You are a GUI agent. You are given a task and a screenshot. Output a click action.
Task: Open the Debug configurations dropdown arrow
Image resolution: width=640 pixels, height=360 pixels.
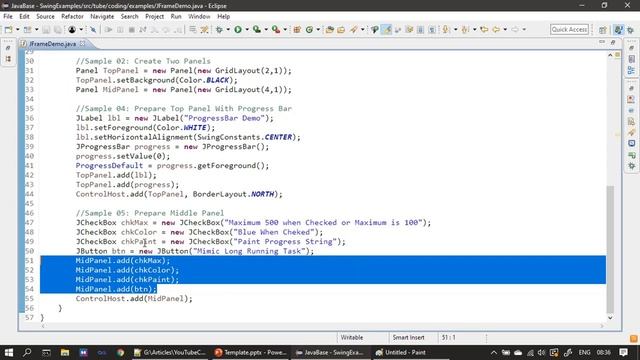coord(228,29)
